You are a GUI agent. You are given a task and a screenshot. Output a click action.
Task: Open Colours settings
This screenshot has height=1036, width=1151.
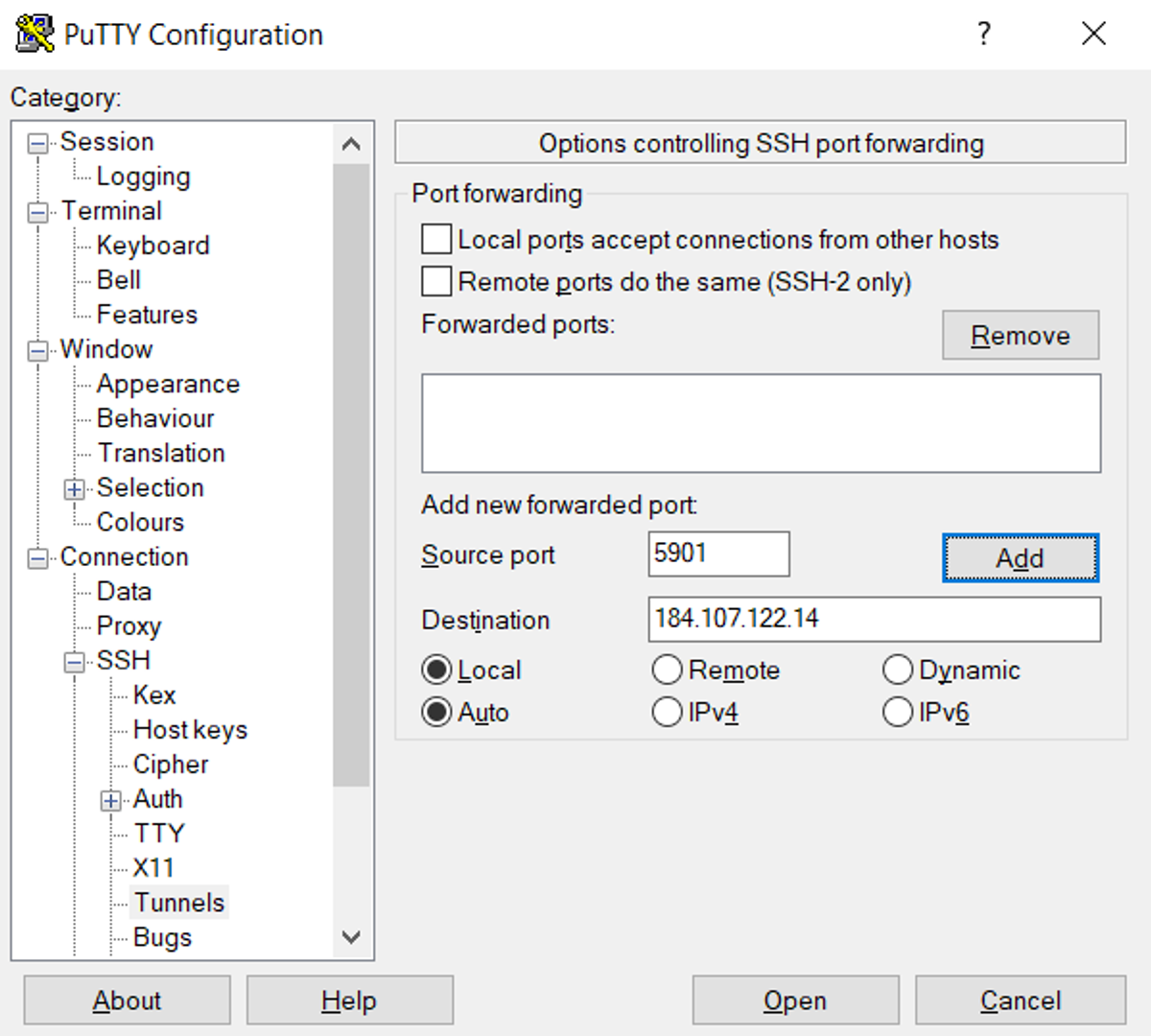[140, 522]
